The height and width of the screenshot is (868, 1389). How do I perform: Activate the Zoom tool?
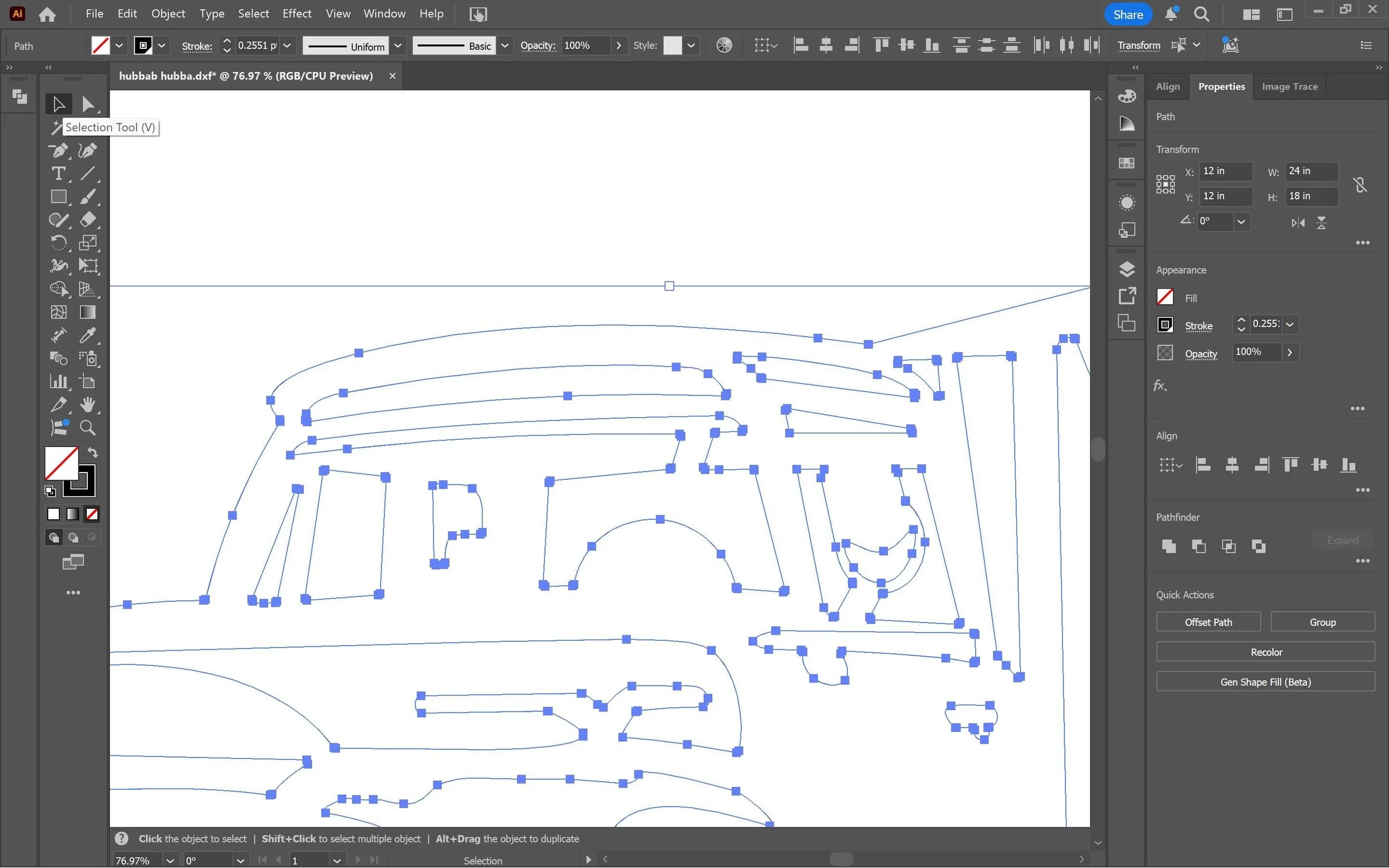coord(87,428)
